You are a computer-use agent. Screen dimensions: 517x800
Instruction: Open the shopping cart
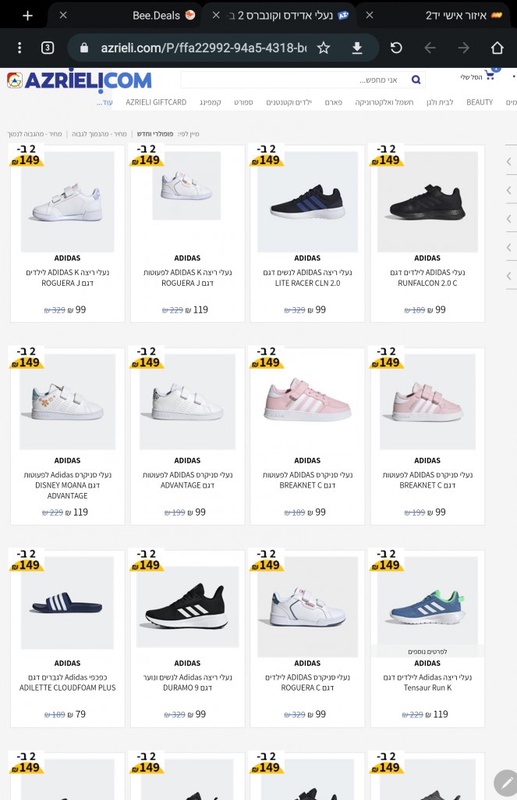click(x=490, y=75)
